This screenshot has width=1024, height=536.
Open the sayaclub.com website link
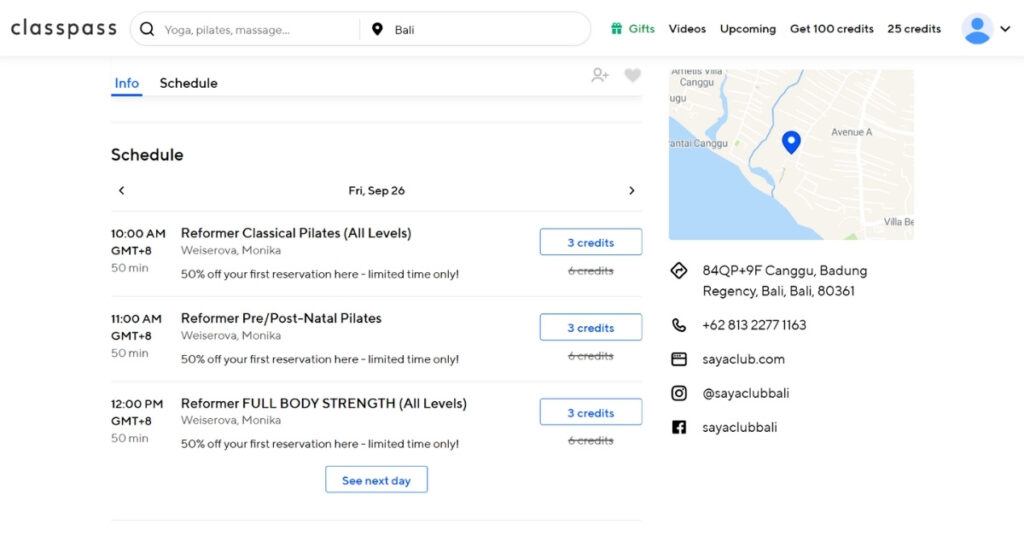pyautogui.click(x=743, y=359)
